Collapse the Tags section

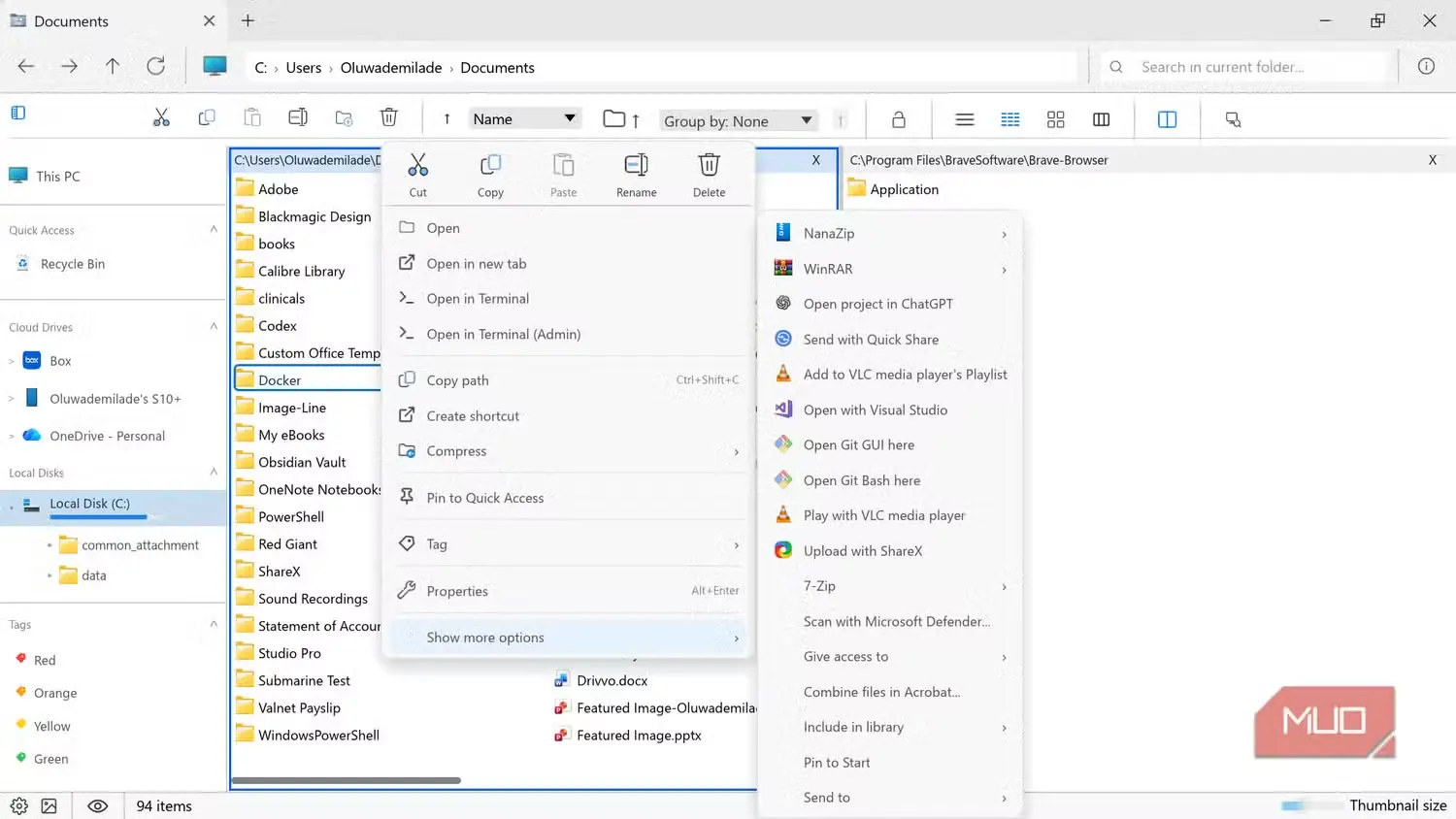[x=214, y=624]
